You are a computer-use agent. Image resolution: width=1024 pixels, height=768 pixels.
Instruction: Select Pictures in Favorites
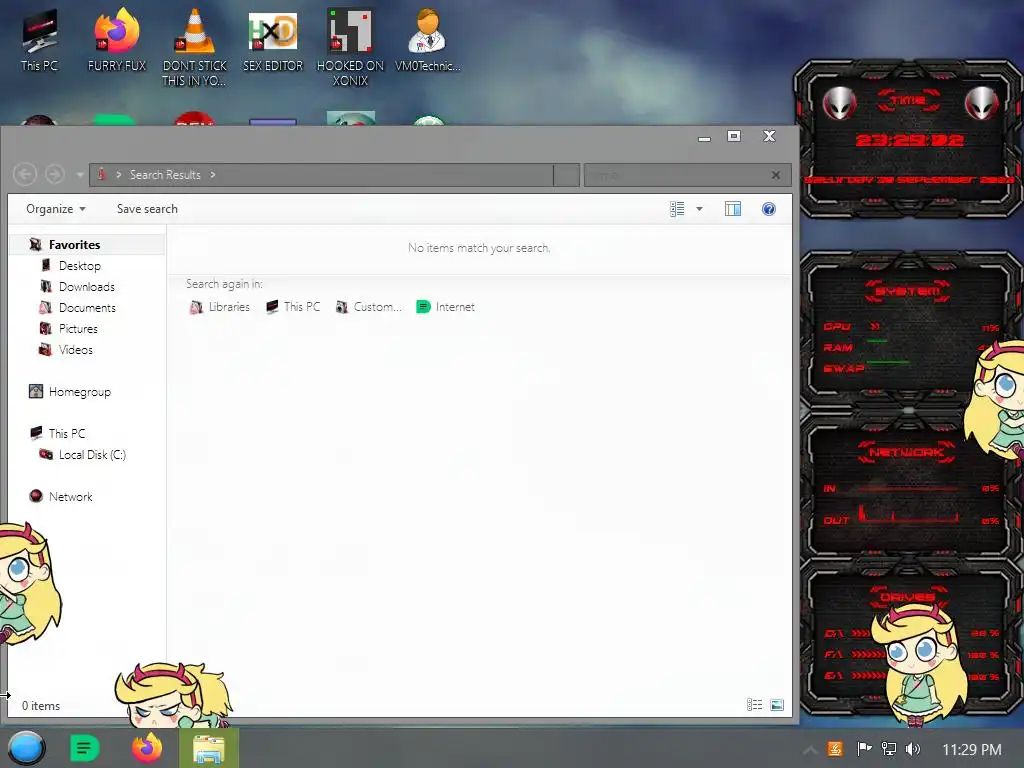pos(78,328)
